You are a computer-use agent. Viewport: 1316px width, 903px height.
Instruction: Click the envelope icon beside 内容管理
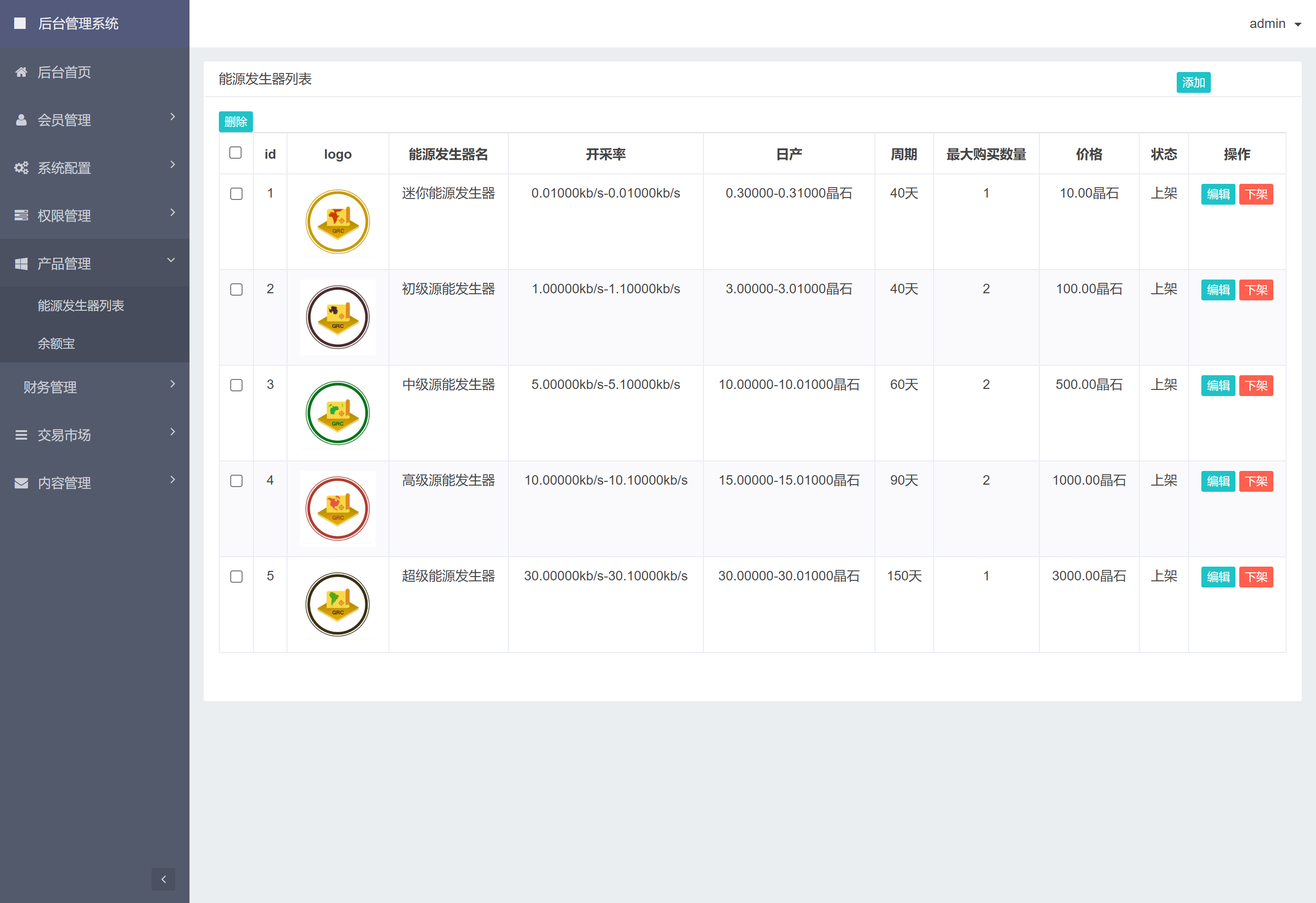(x=21, y=483)
